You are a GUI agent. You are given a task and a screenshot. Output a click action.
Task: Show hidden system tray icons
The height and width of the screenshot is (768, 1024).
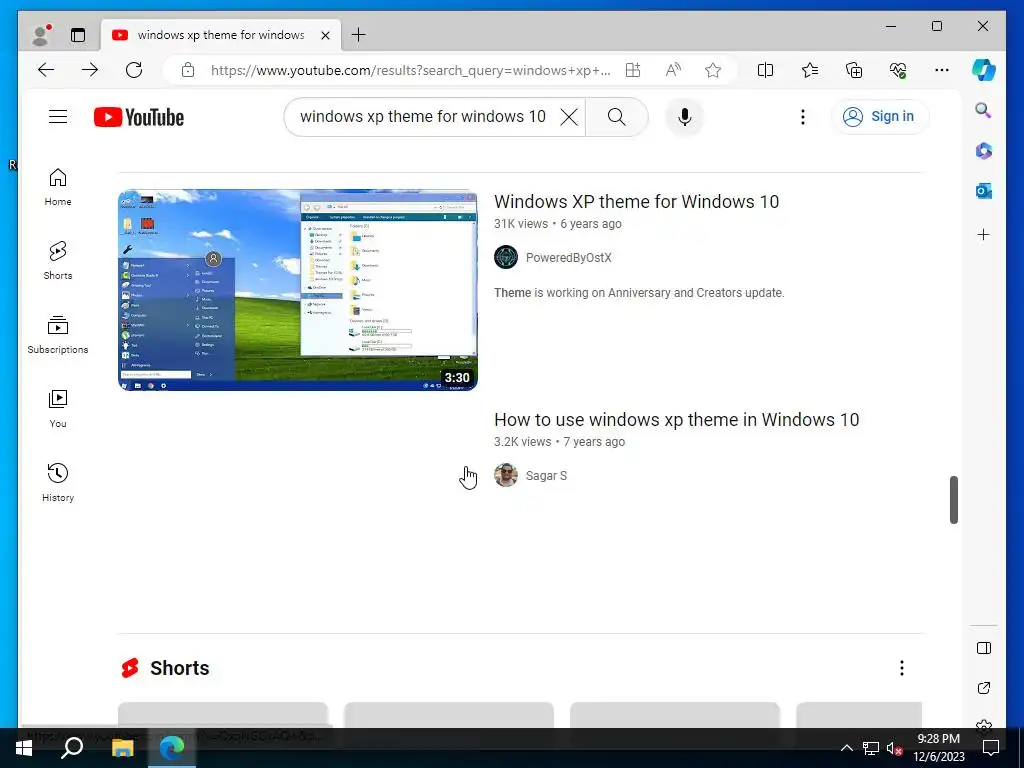pos(846,748)
